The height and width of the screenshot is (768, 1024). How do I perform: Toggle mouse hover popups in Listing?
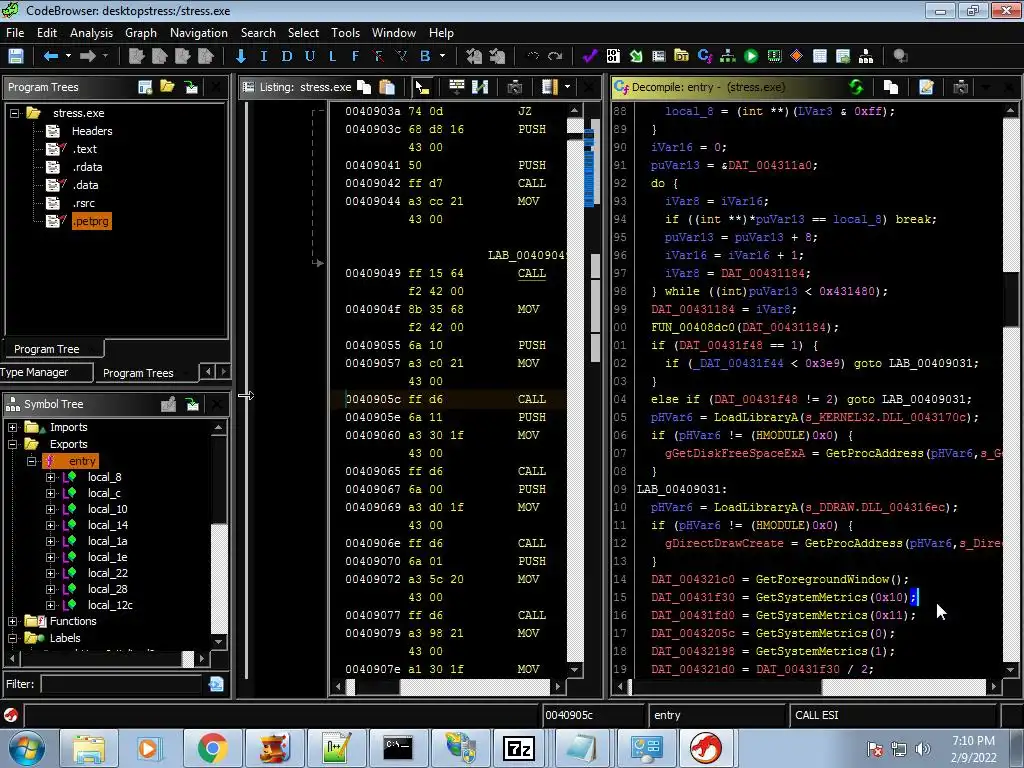click(x=422, y=87)
